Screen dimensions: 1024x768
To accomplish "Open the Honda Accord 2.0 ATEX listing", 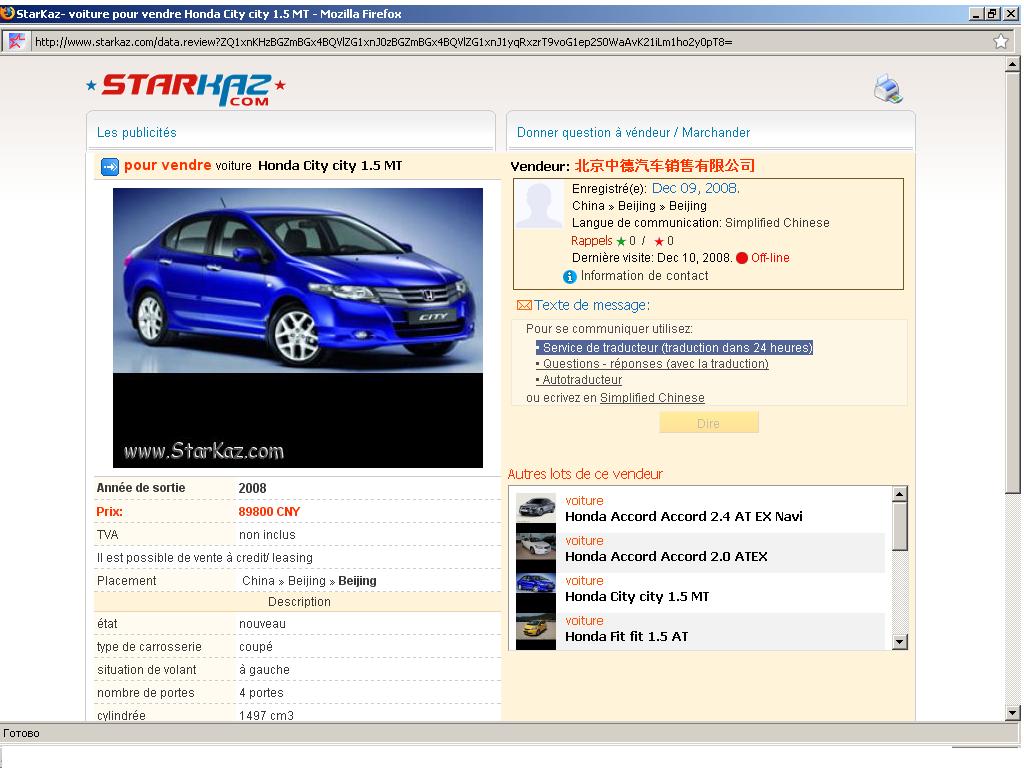I will 666,557.
